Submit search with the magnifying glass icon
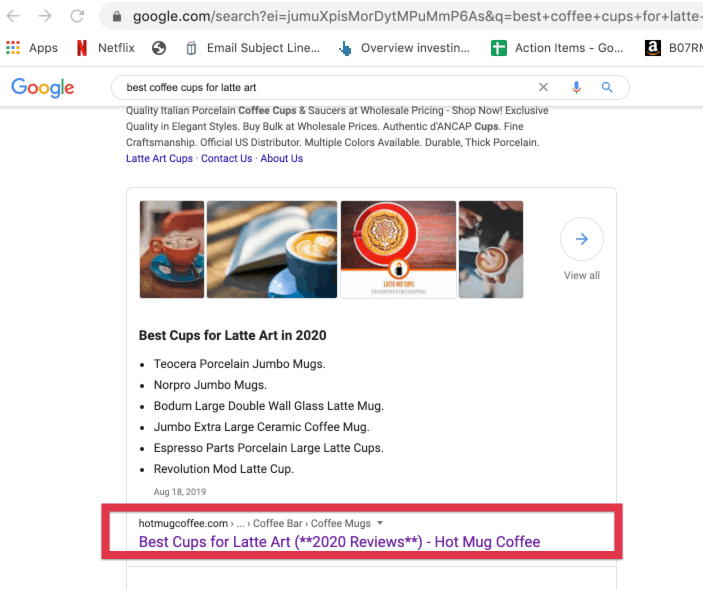This screenshot has width=703, height=590. click(607, 87)
